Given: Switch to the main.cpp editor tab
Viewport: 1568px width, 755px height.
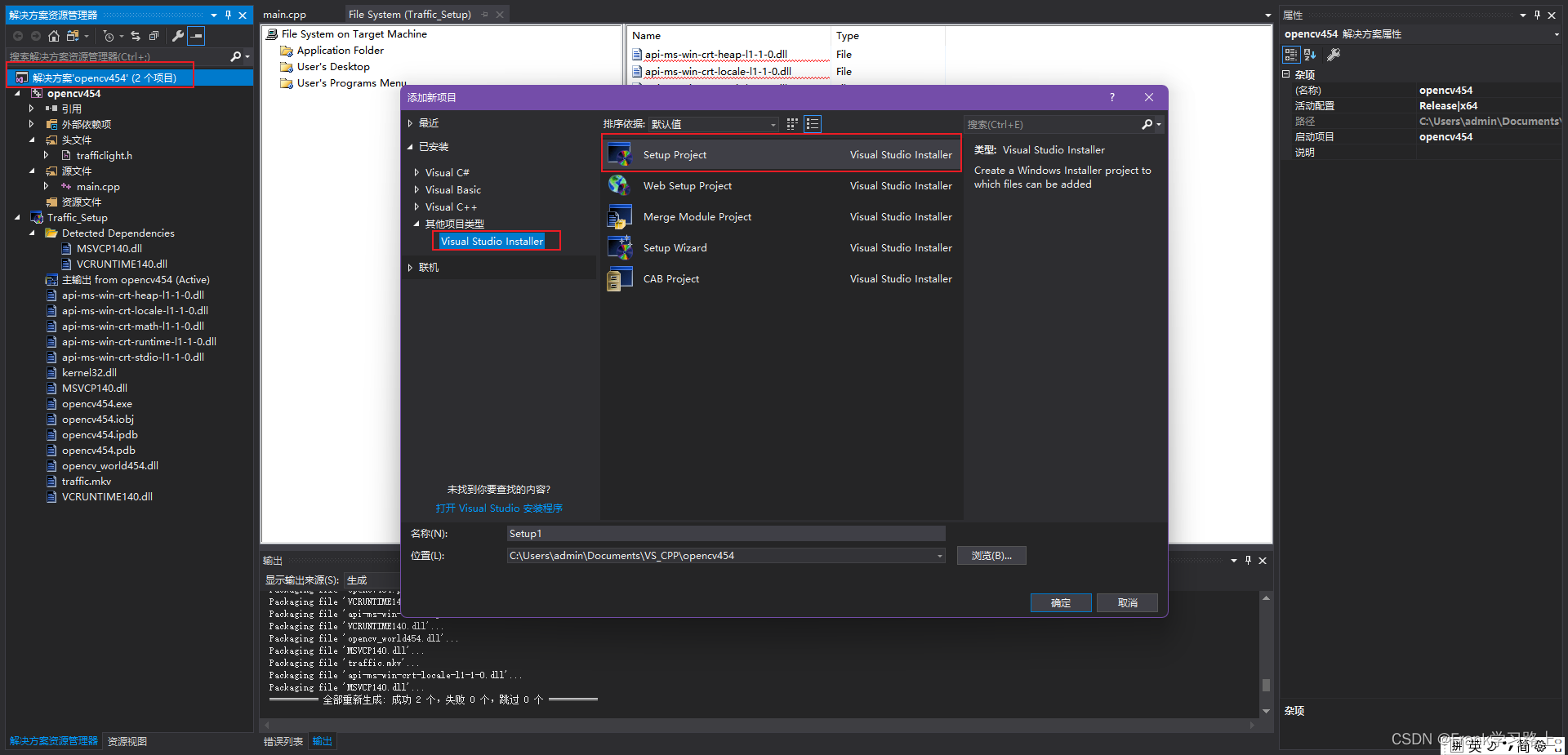Looking at the screenshot, I should point(284,15).
